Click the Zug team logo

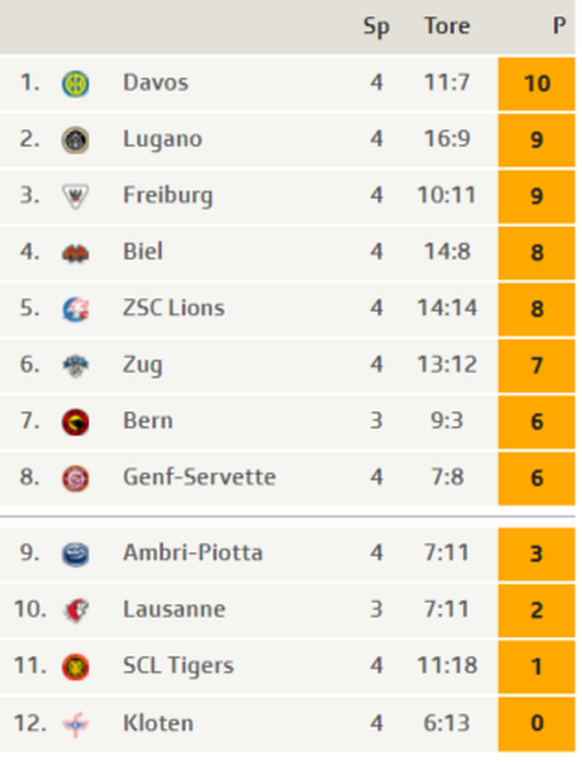tap(75, 366)
